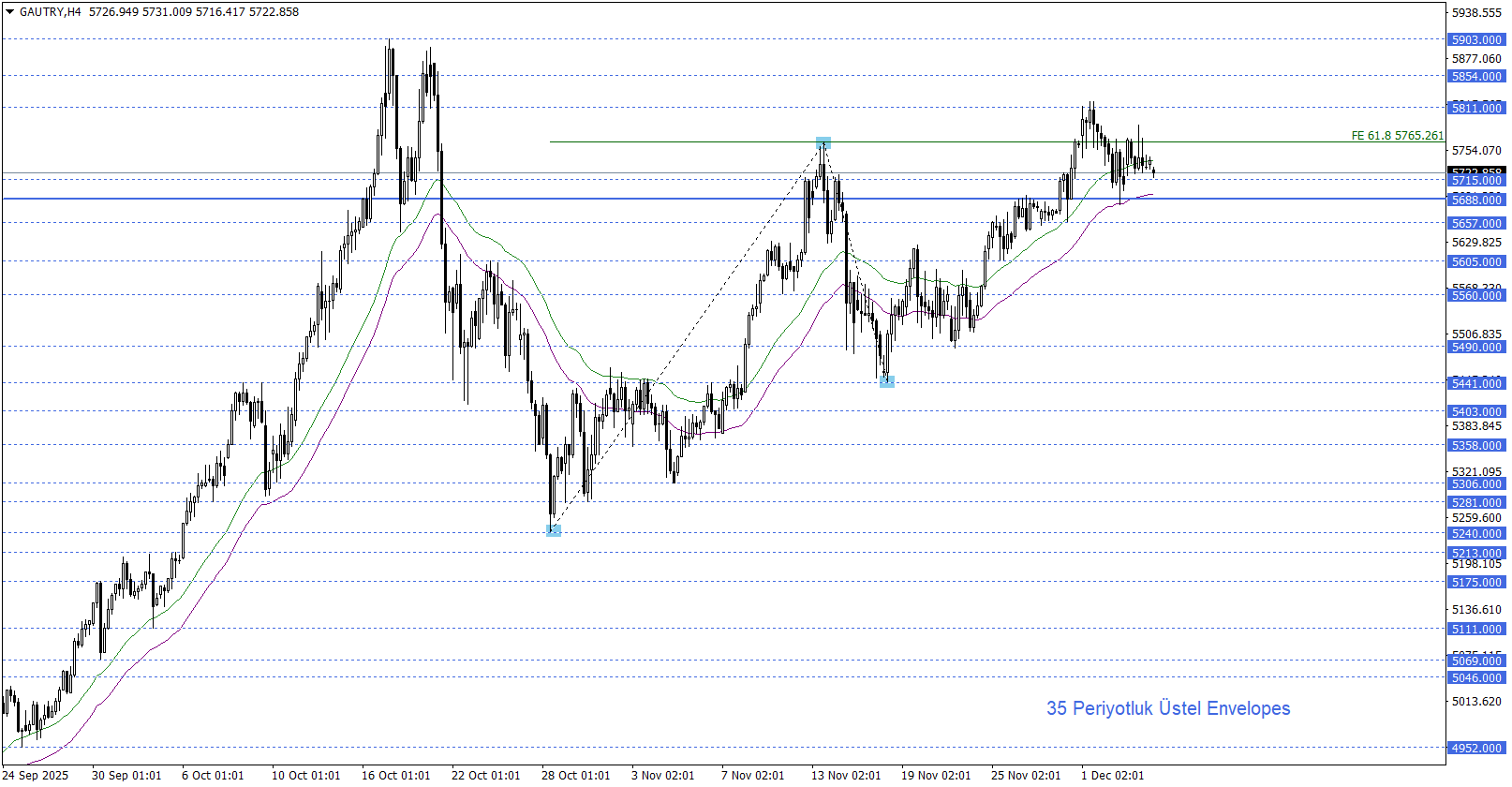Click the 5441.000 price level label
Viewport: 1512px width, 787px height.
pyautogui.click(x=1476, y=384)
